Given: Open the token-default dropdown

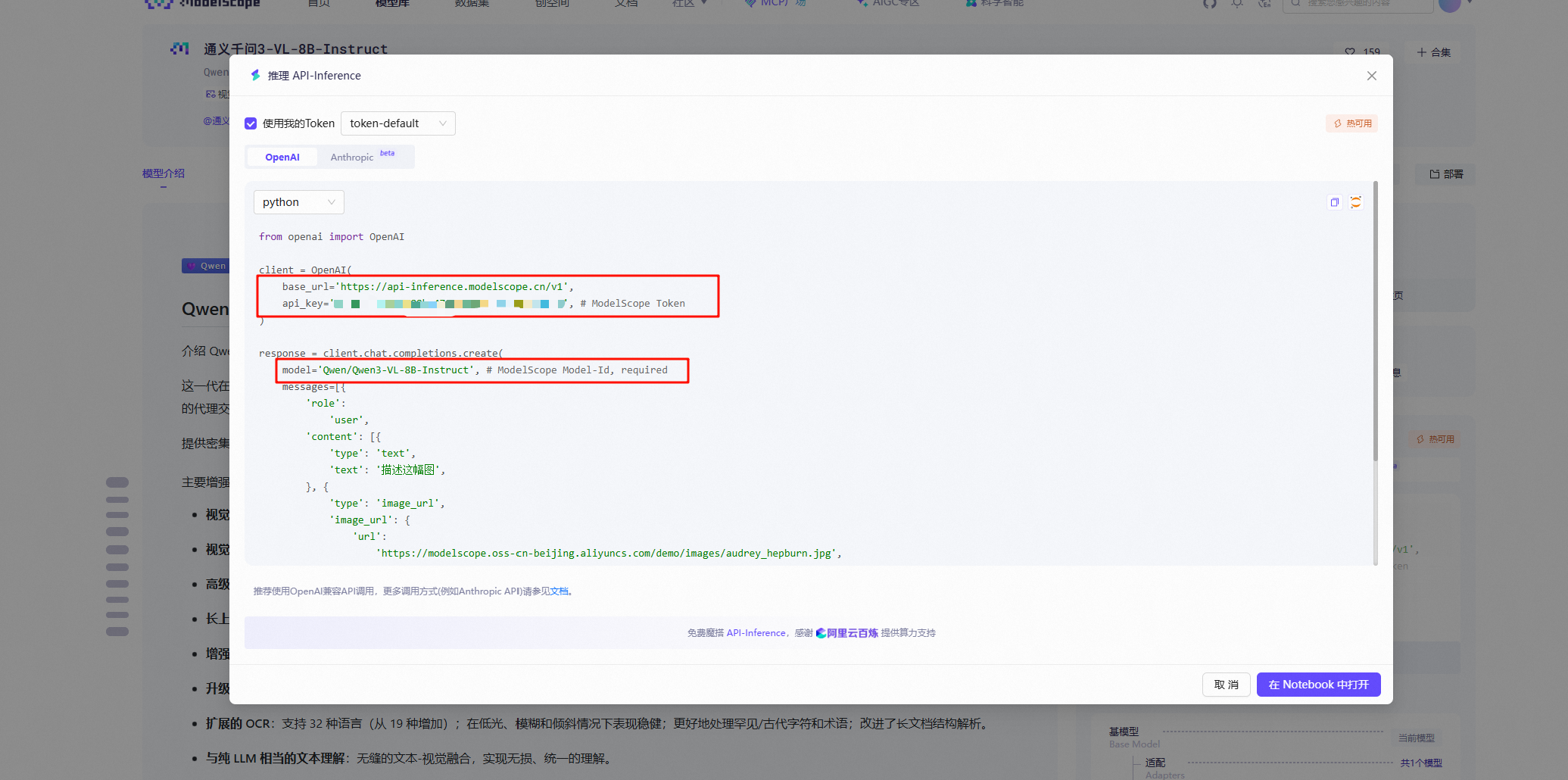Looking at the screenshot, I should [397, 123].
